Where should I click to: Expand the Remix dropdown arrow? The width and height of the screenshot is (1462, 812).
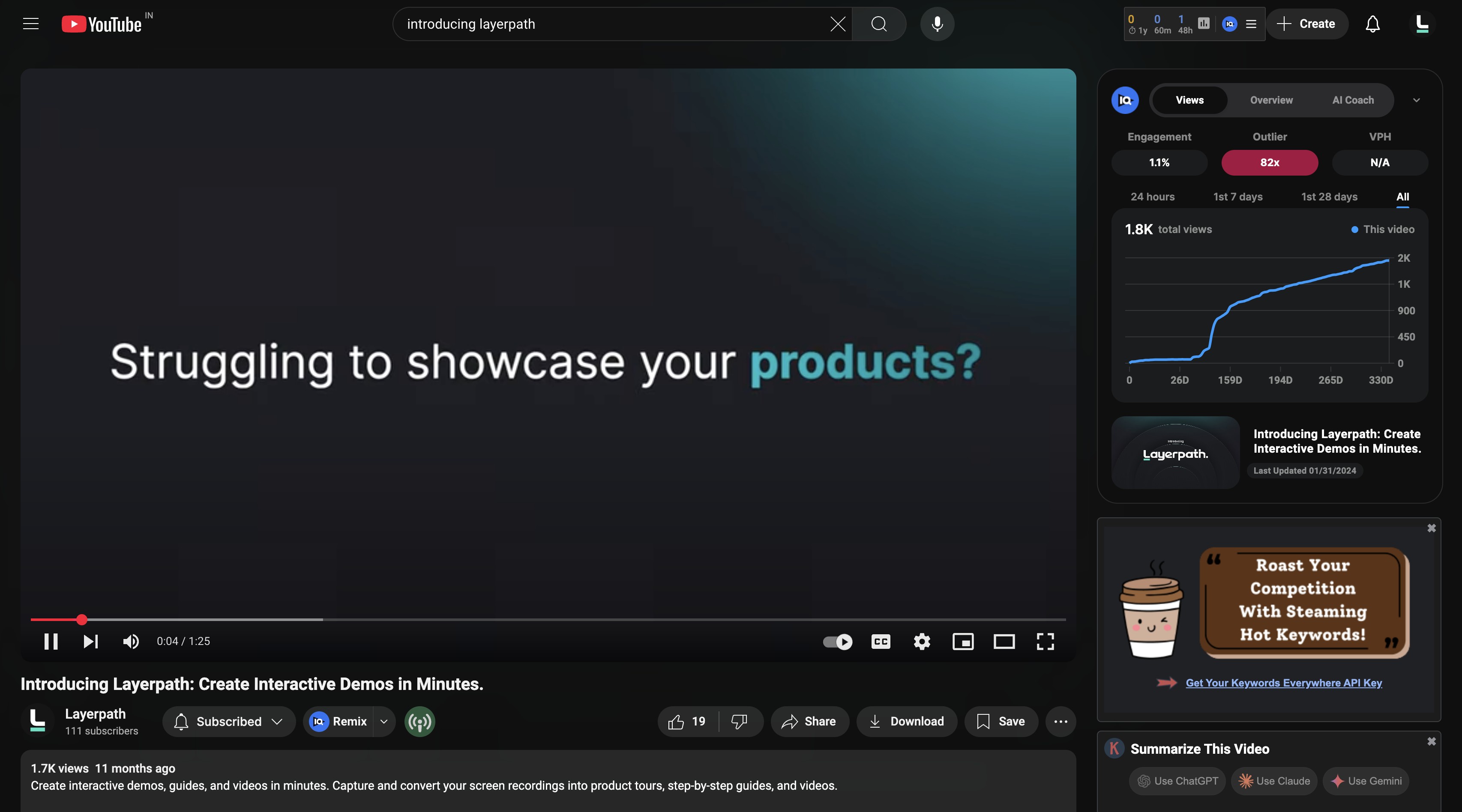(x=384, y=721)
